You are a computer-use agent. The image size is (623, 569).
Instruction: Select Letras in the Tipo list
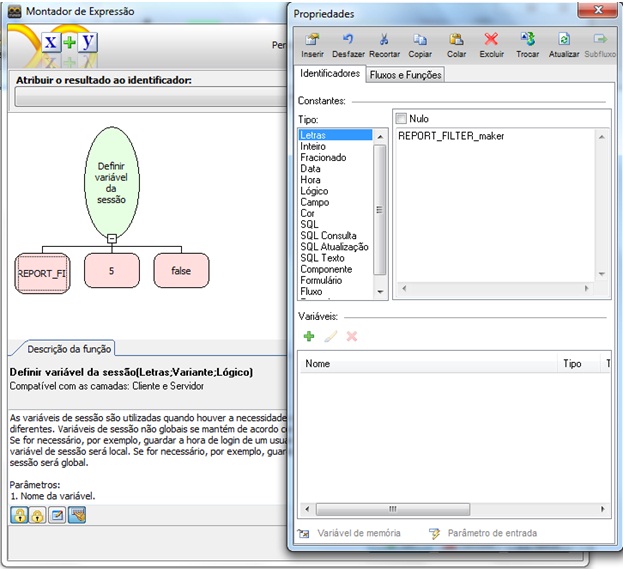[x=335, y=135]
